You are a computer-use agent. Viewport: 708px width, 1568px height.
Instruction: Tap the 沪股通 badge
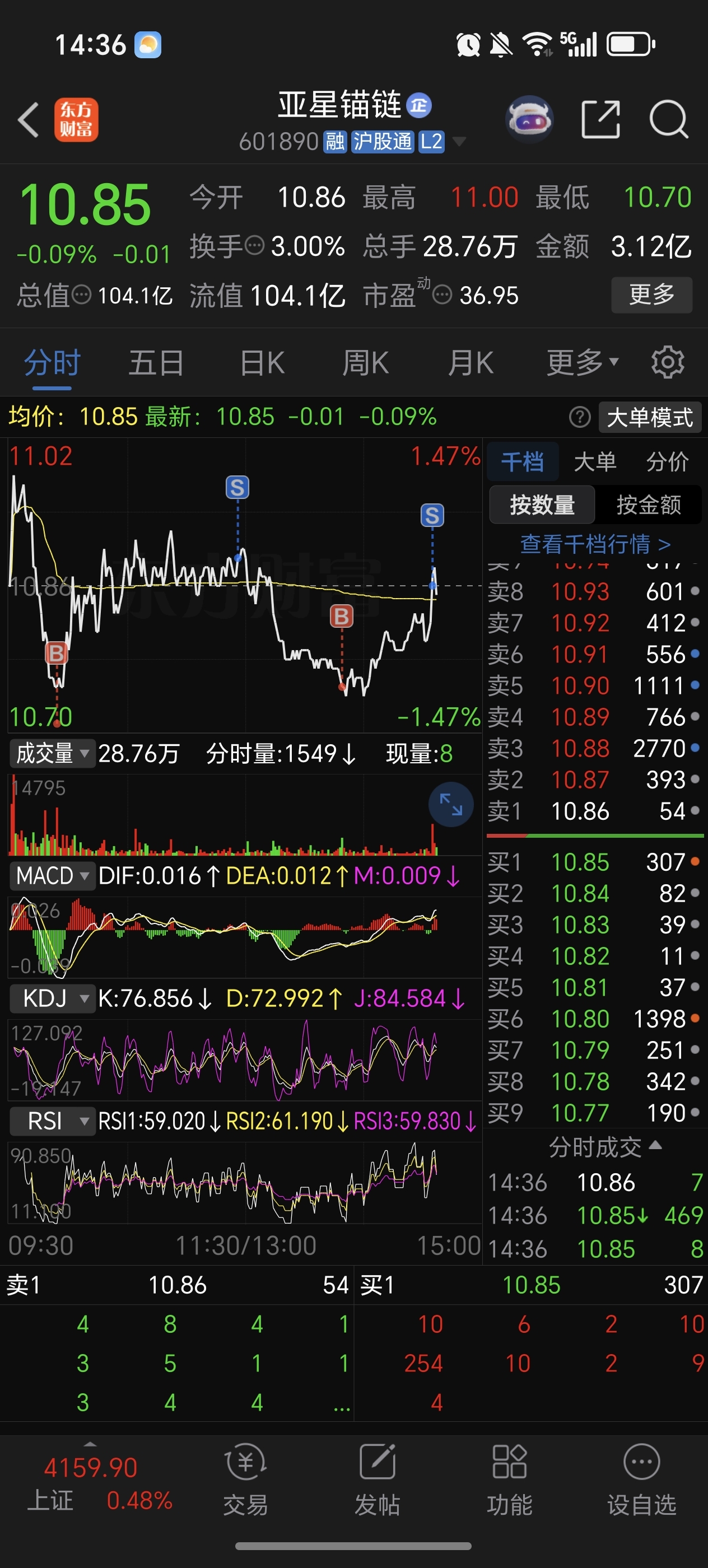pyautogui.click(x=383, y=142)
